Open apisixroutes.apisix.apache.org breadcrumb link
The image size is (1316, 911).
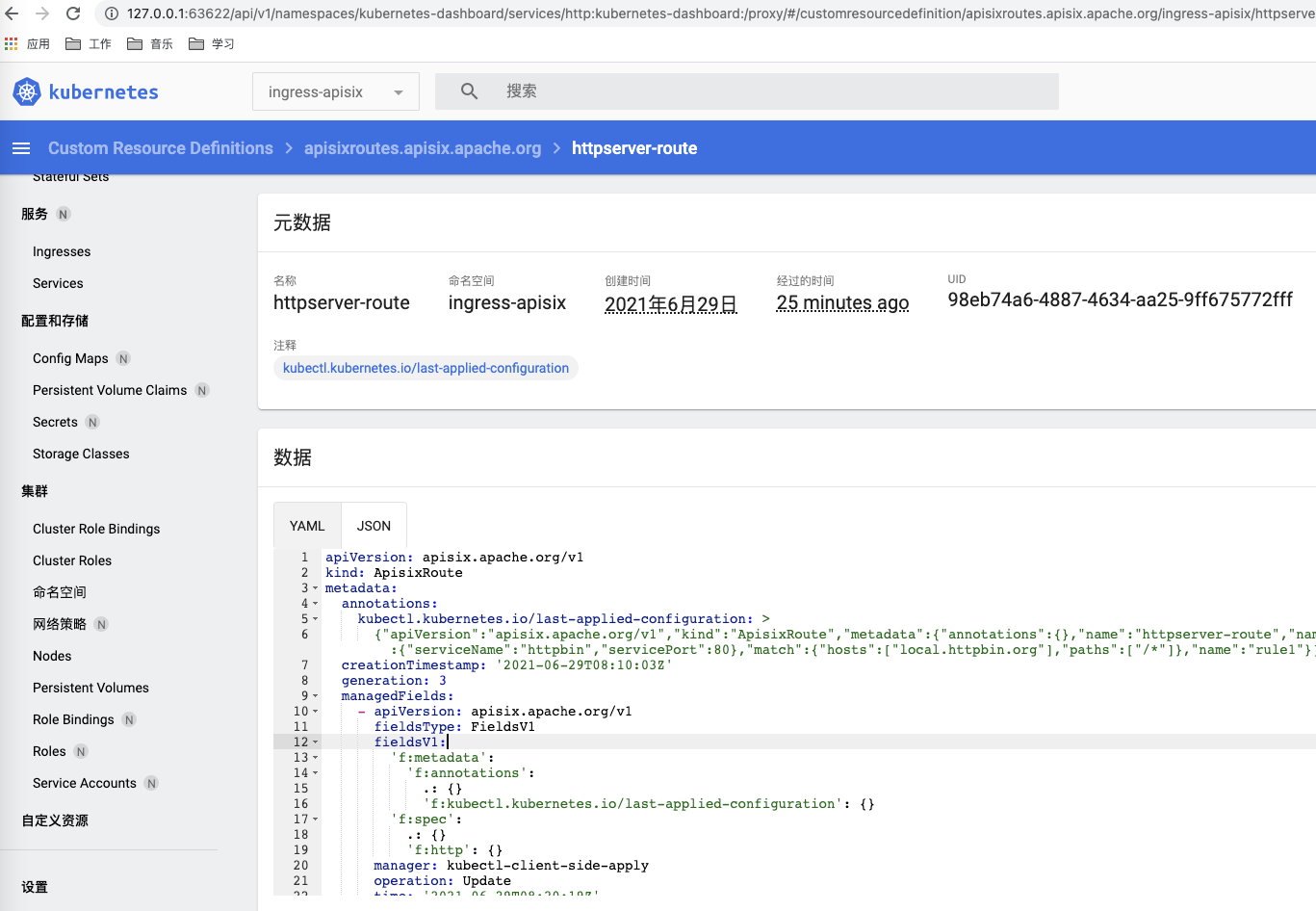[422, 147]
